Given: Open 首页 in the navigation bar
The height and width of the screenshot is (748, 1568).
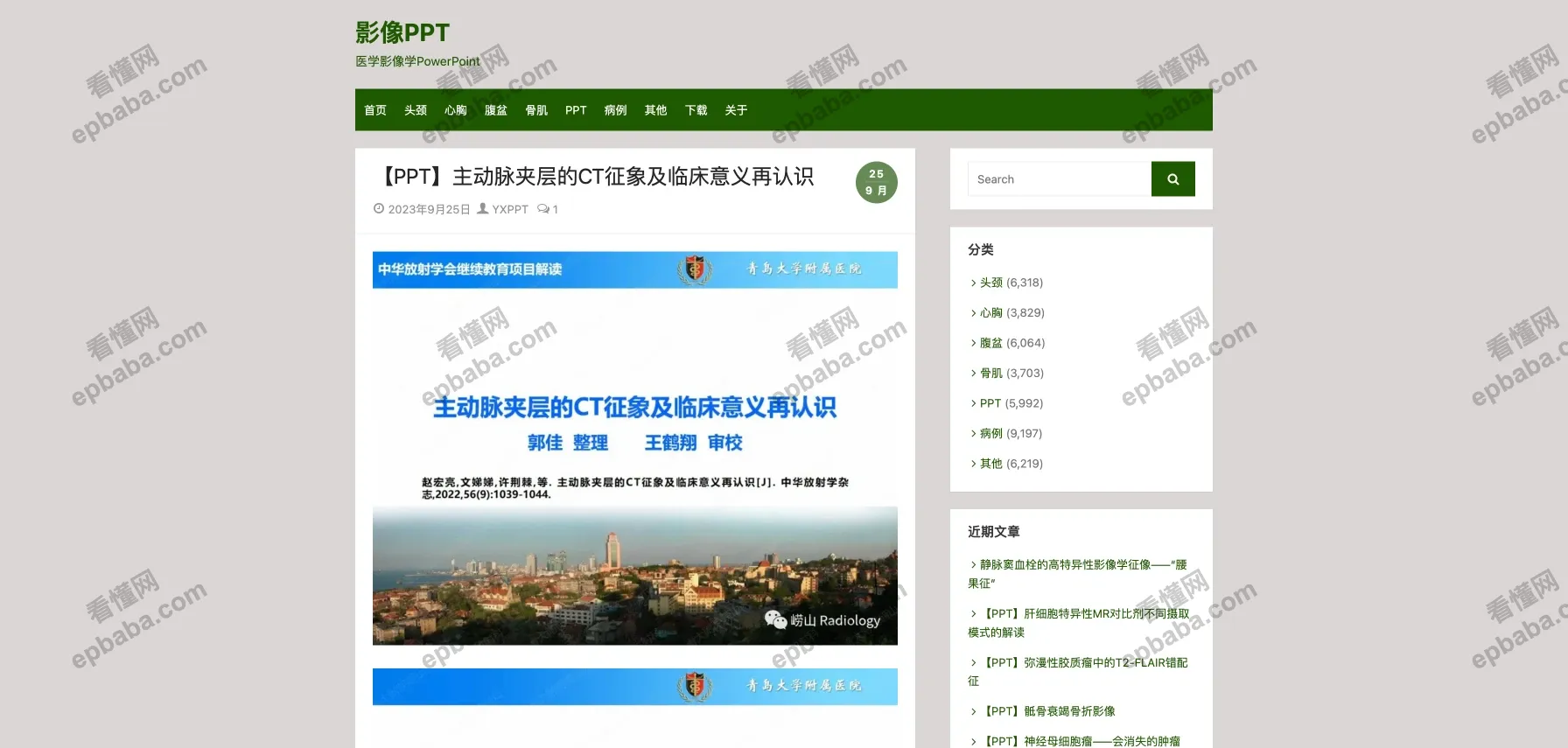Looking at the screenshot, I should [x=375, y=110].
